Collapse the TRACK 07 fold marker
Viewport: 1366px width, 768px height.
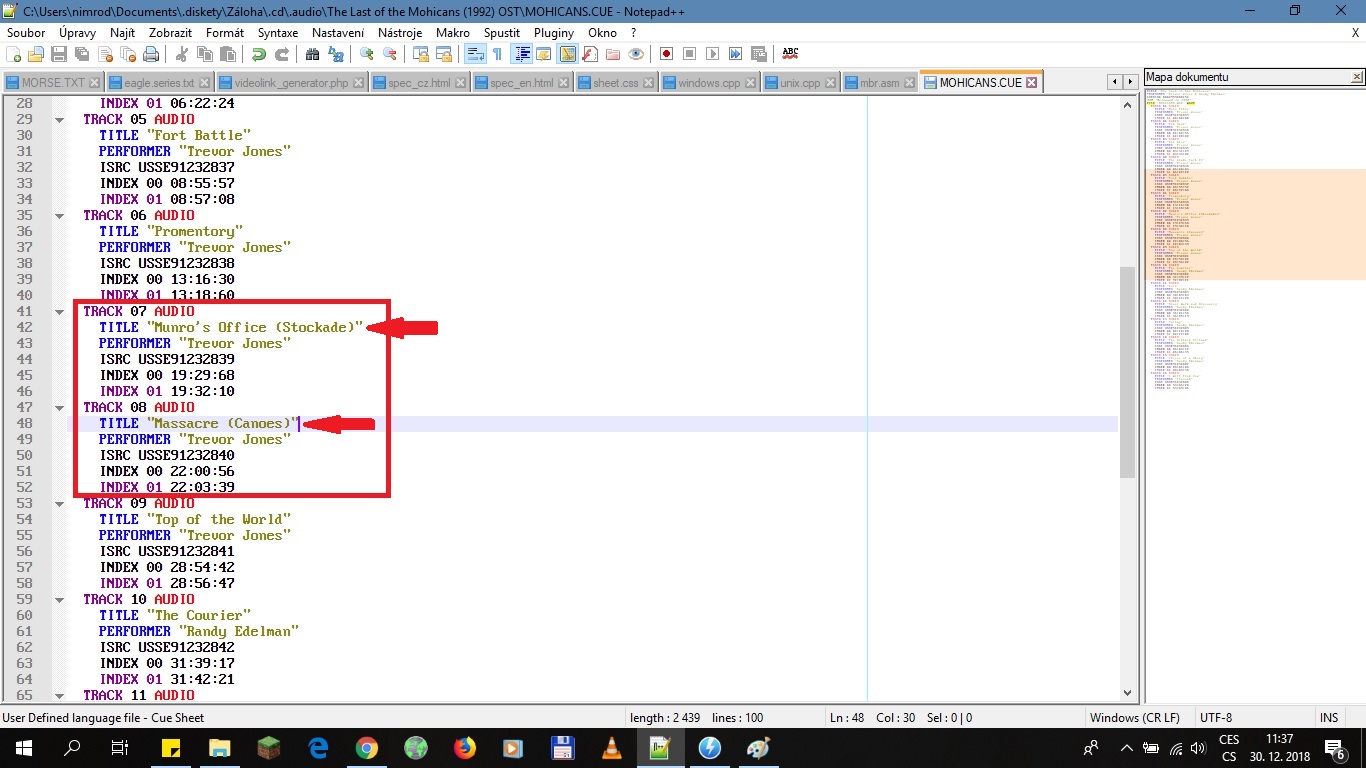coord(60,311)
